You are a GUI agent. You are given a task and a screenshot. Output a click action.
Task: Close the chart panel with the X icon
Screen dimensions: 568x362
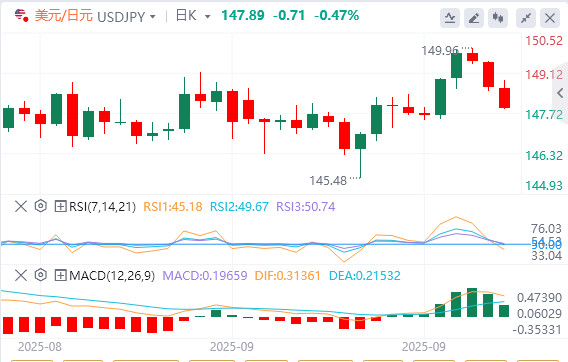coord(550,18)
